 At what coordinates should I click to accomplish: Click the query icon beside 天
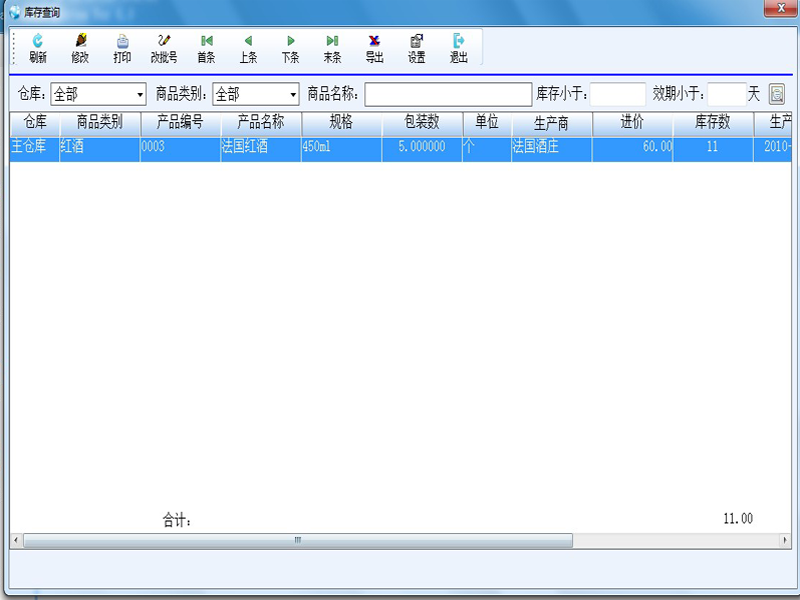click(x=776, y=94)
